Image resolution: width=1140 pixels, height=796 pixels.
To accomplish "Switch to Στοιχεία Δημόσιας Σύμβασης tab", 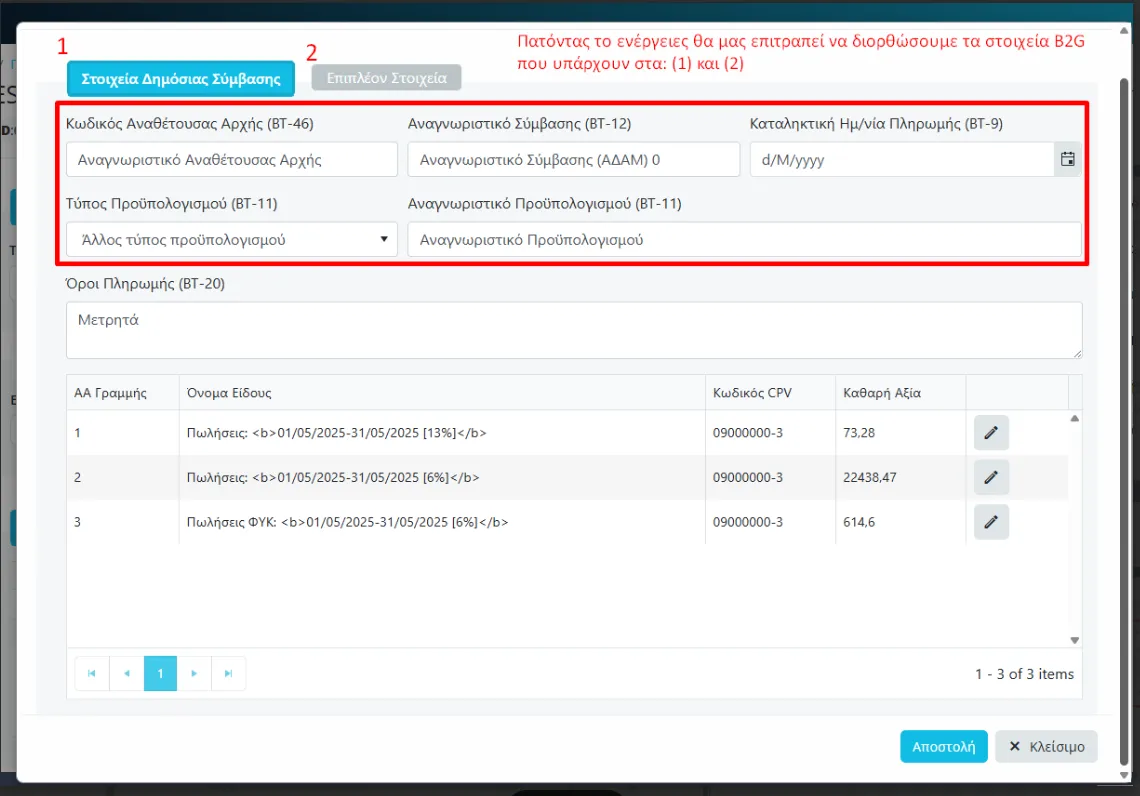I will coord(181,79).
